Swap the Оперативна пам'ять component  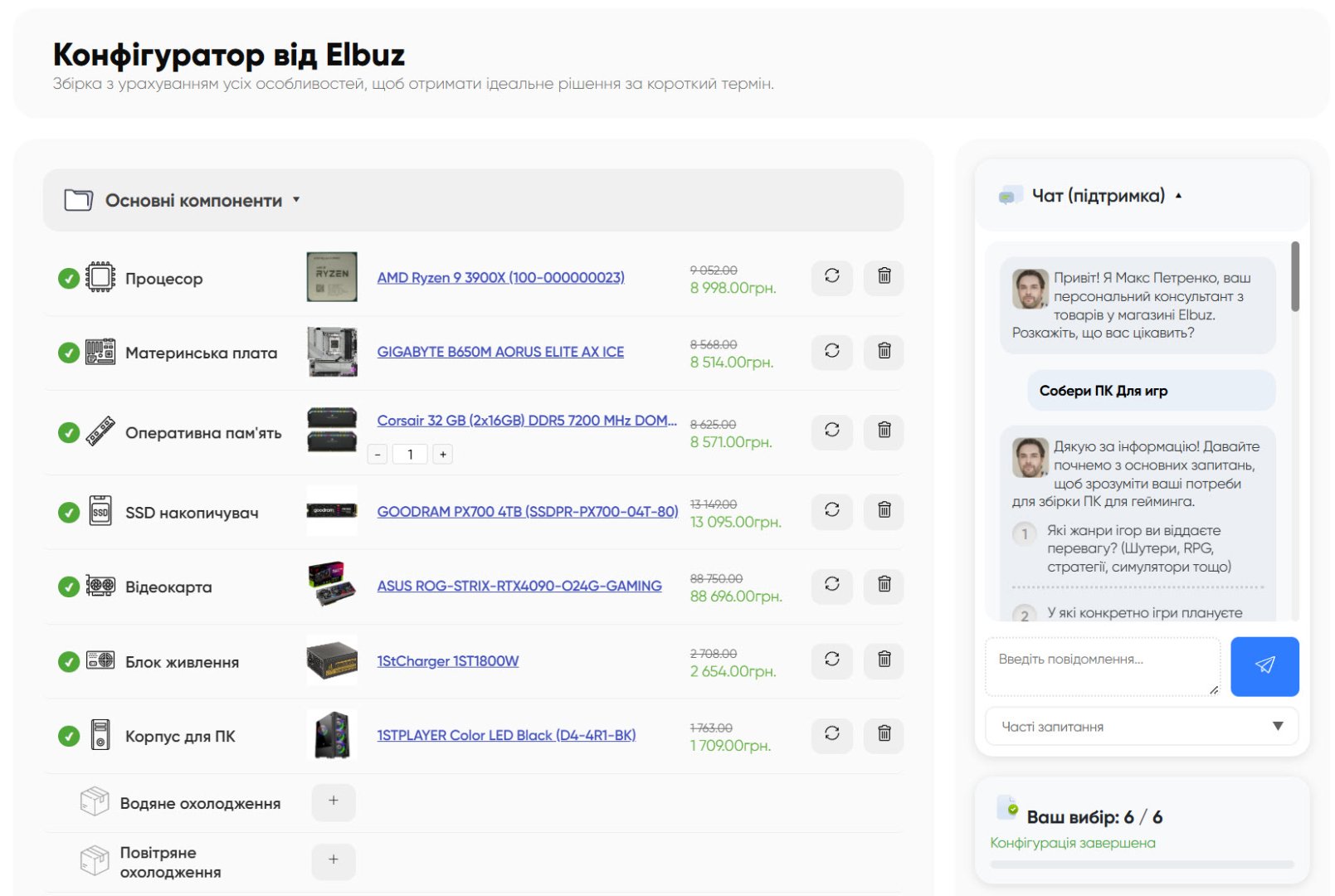tap(832, 431)
